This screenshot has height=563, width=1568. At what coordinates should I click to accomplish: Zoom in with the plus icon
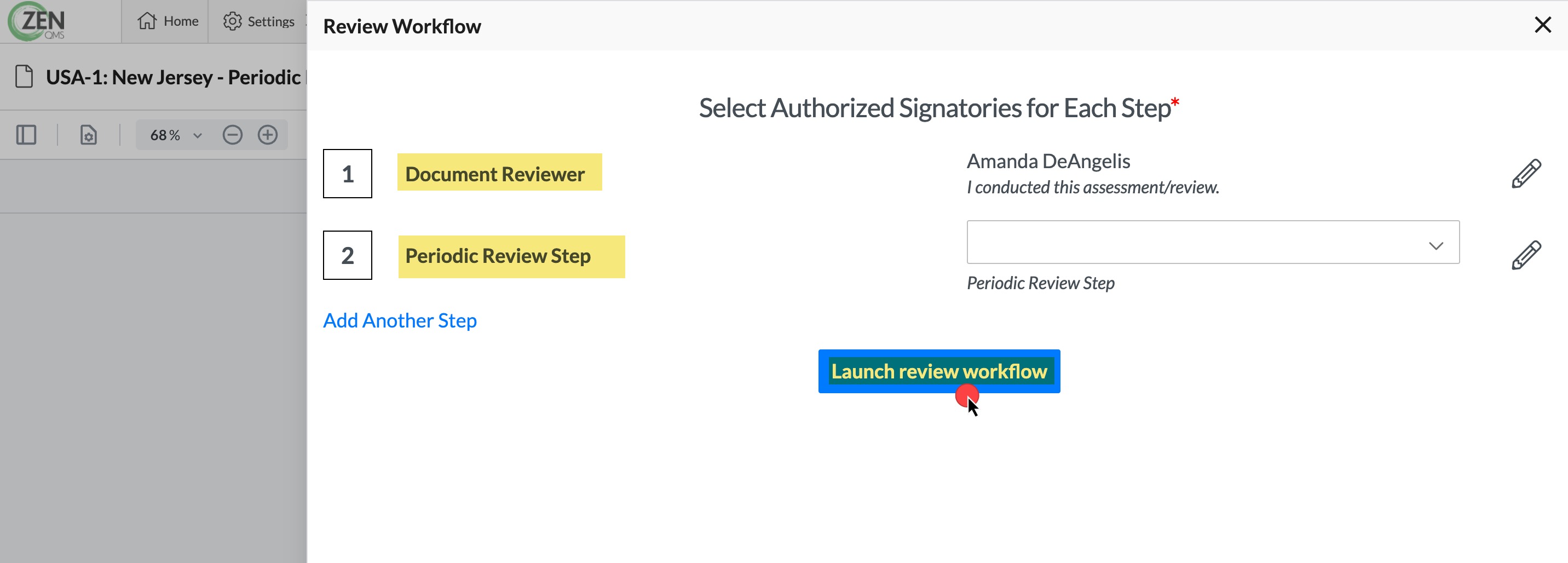(268, 135)
